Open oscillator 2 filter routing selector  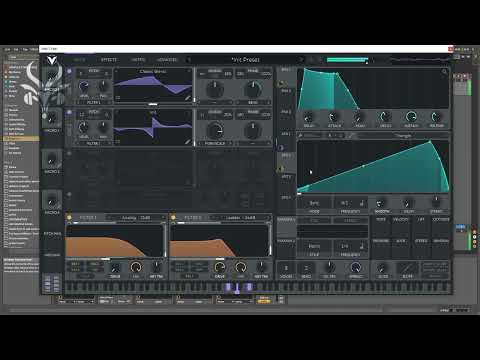pos(94,143)
